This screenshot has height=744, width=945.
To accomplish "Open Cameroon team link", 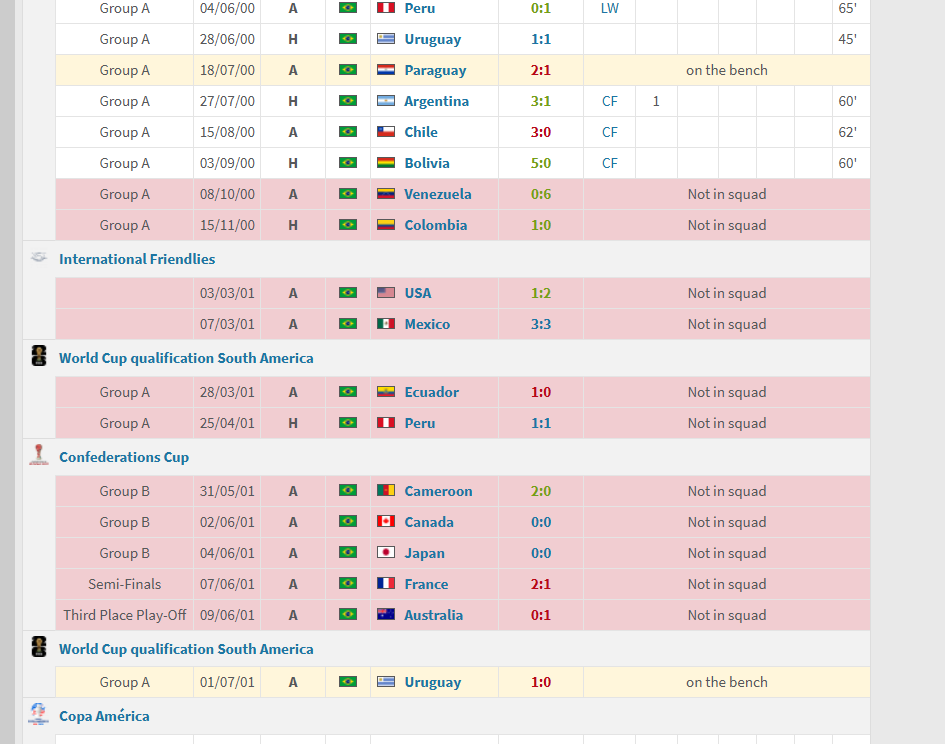I will (x=438, y=491).
